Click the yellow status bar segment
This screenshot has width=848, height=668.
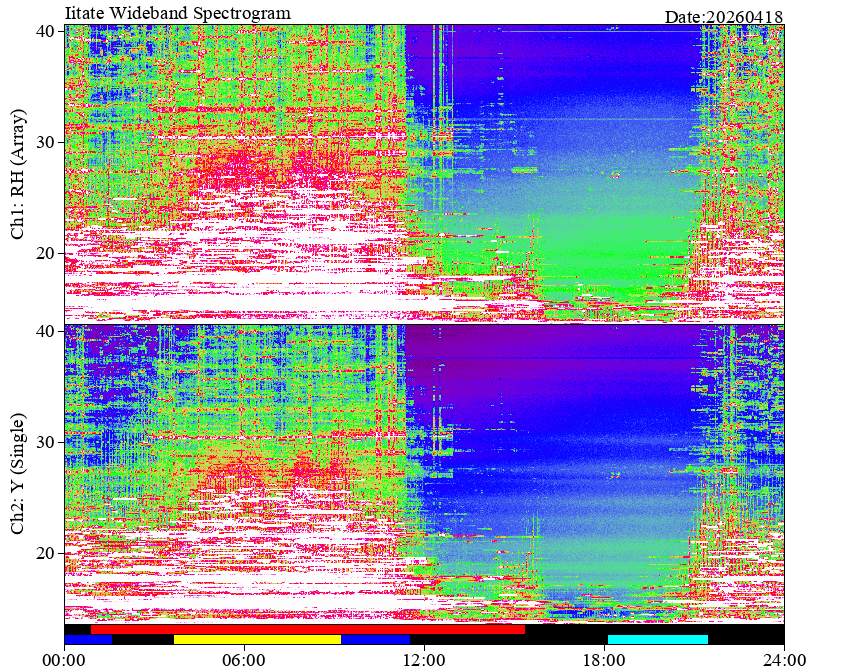[x=257, y=639]
